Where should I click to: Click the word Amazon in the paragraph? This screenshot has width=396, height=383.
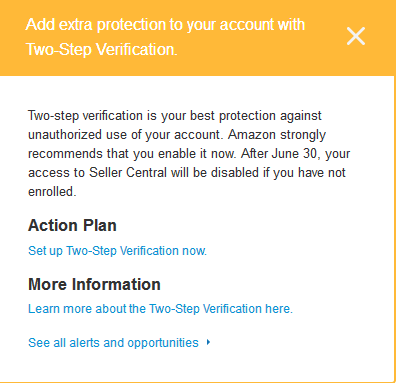[252, 135]
